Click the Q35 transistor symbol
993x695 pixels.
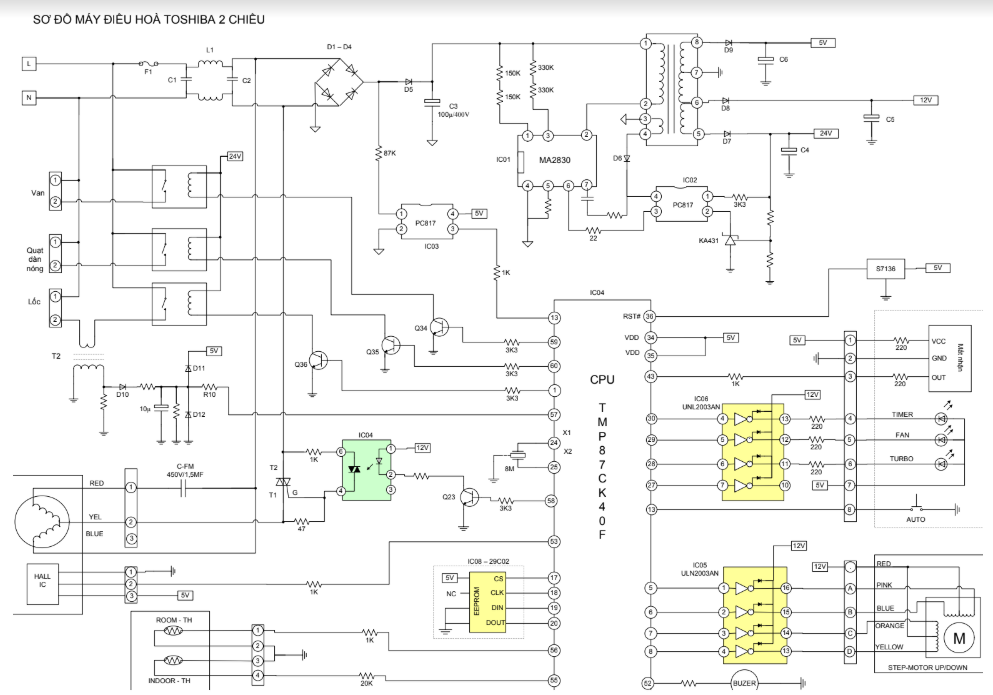391,345
